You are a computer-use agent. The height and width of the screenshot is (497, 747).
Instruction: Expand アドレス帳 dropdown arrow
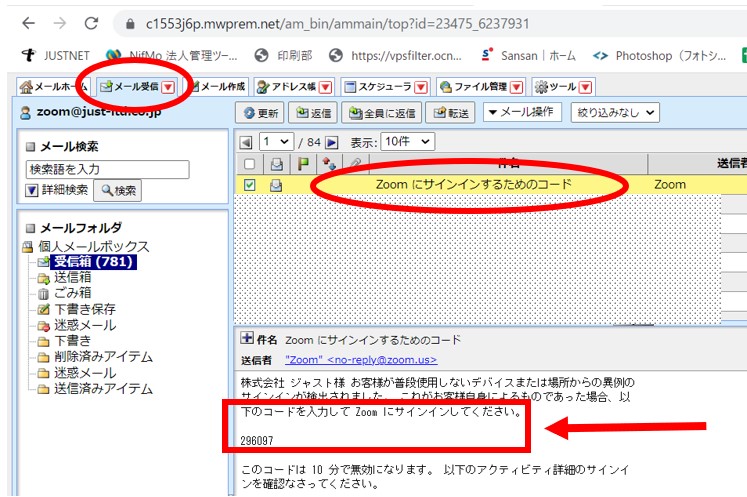tap(325, 87)
